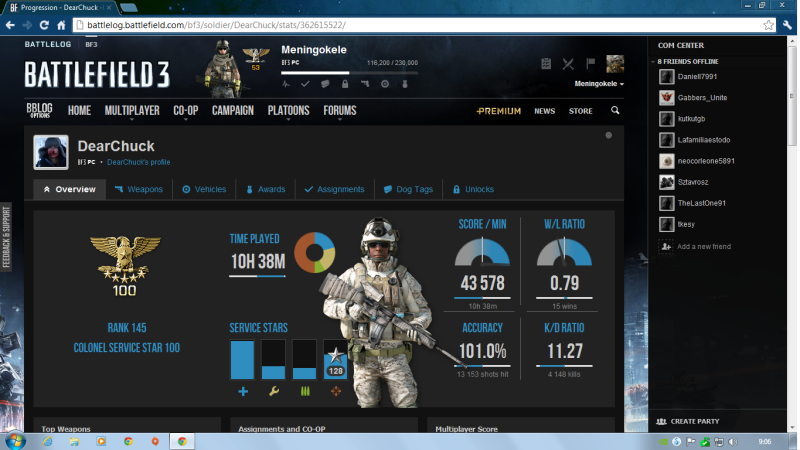The image size is (800, 450).
Task: Open weapons pistol icon in header
Action: coord(365,84)
